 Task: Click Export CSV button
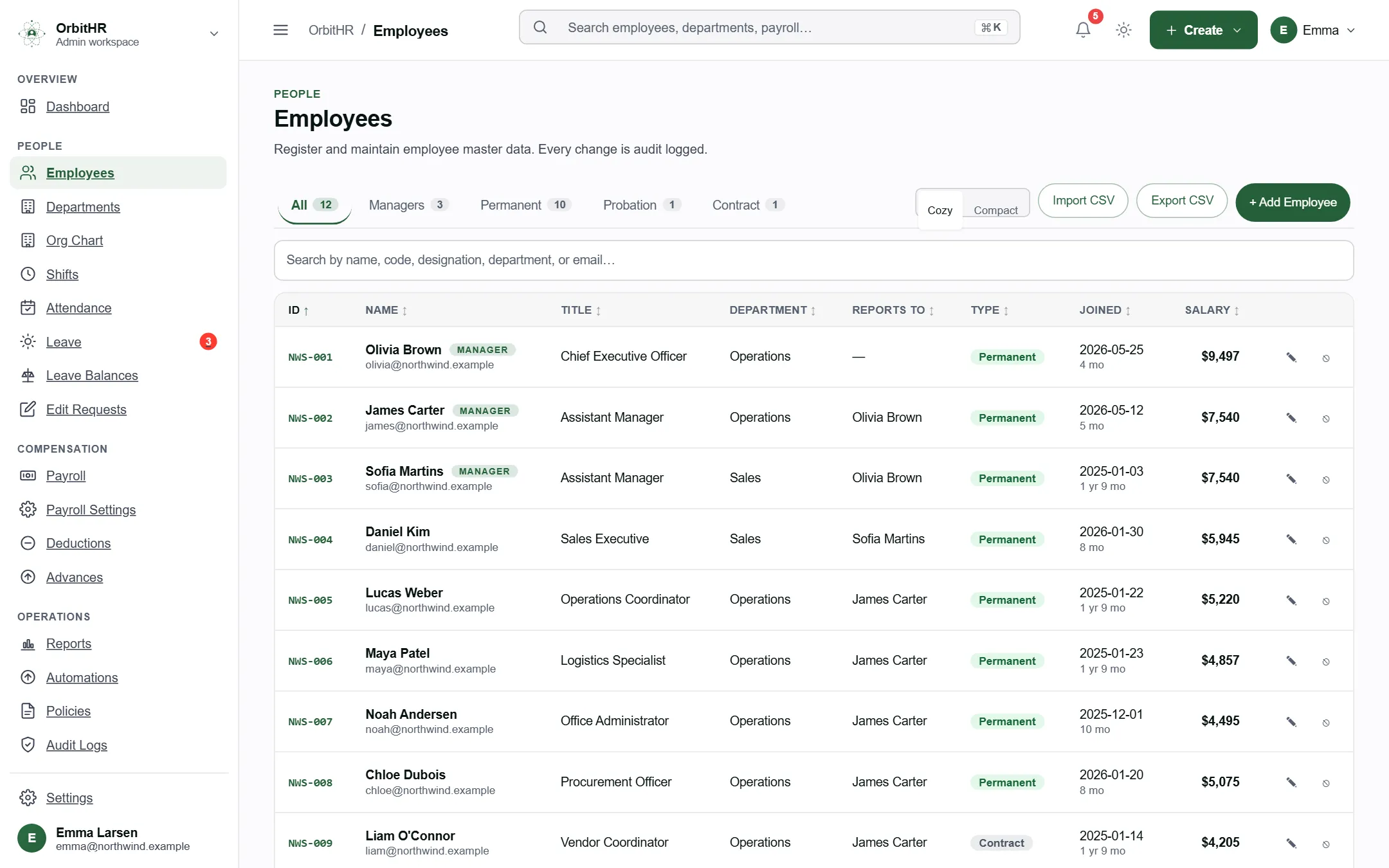click(1182, 201)
